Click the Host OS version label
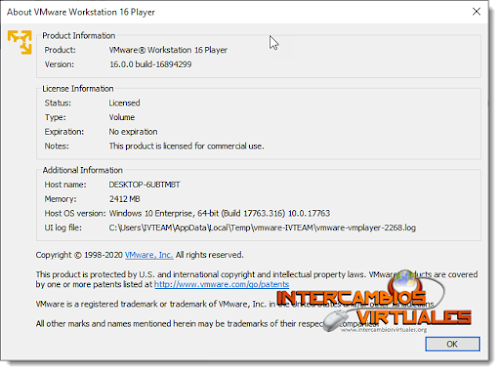Screen dimensions: 500x372 point(75,213)
